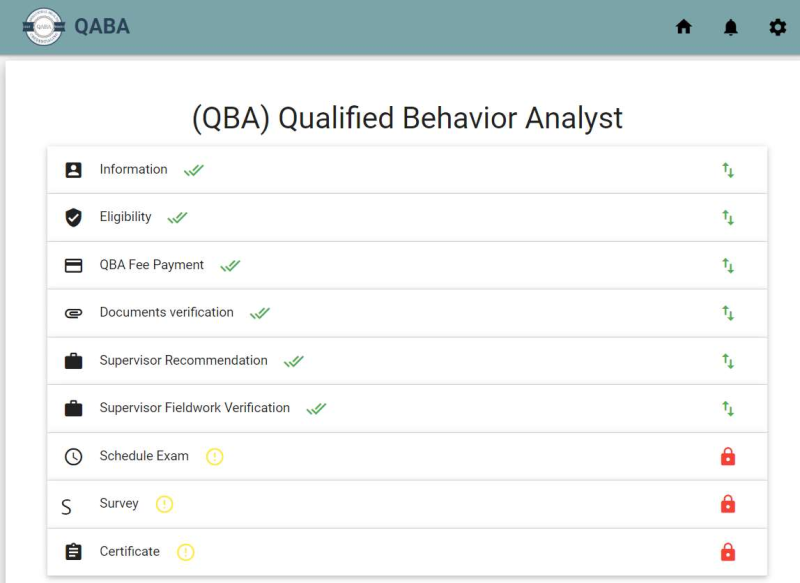
Task: Click the credit card icon for Fee Payment
Action: pyautogui.click(x=73, y=265)
